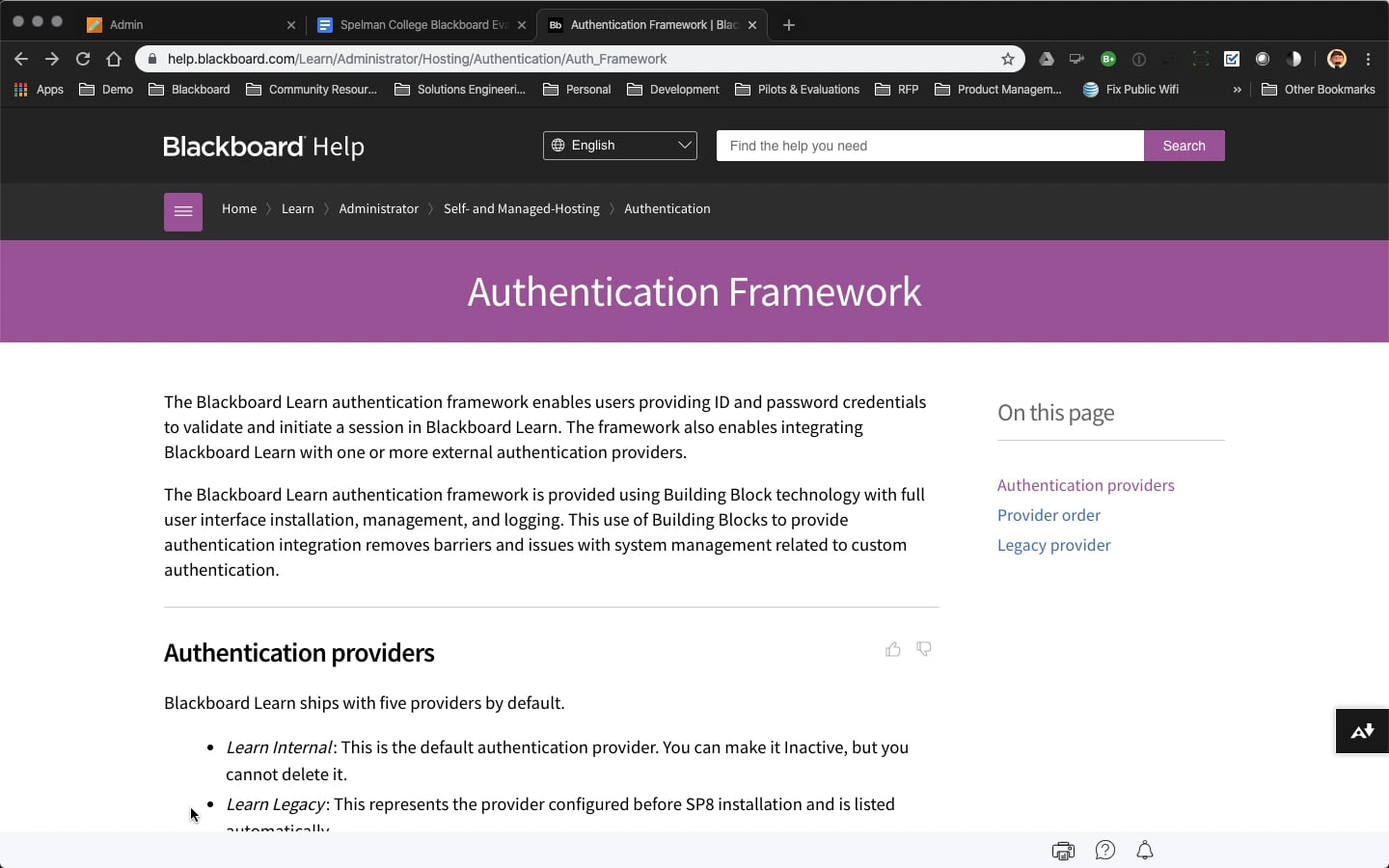
Task: Click the Google Drive extension icon
Action: coord(1047,59)
